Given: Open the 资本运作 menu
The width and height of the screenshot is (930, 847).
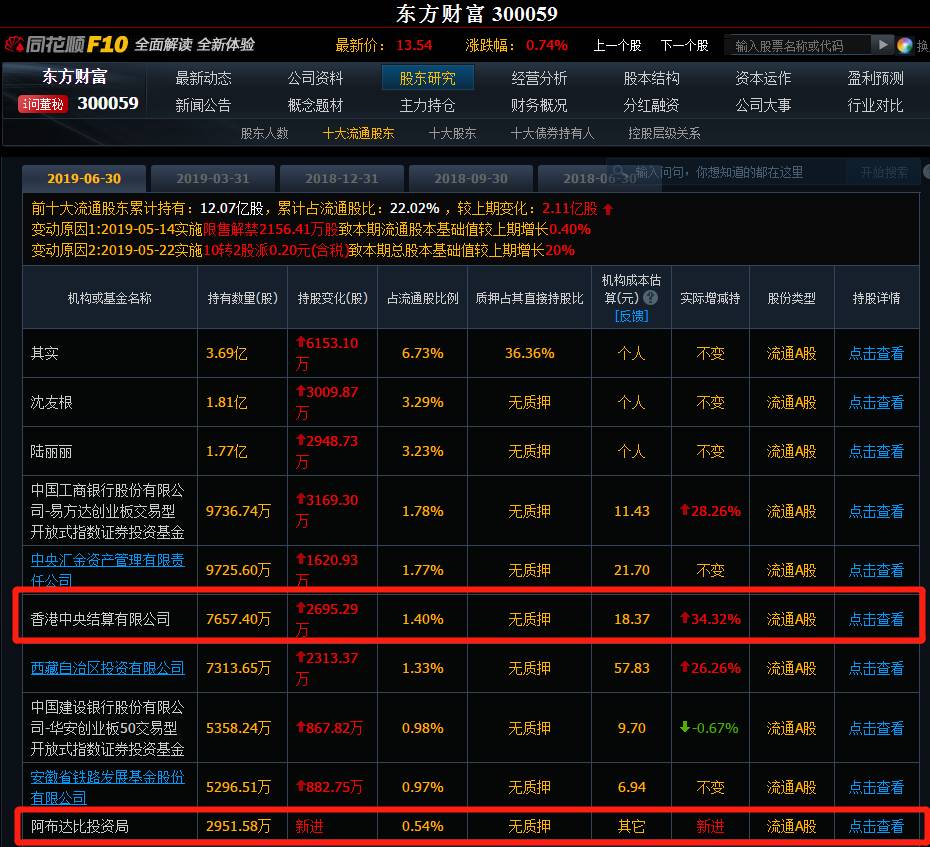Looking at the screenshot, I should click(763, 78).
